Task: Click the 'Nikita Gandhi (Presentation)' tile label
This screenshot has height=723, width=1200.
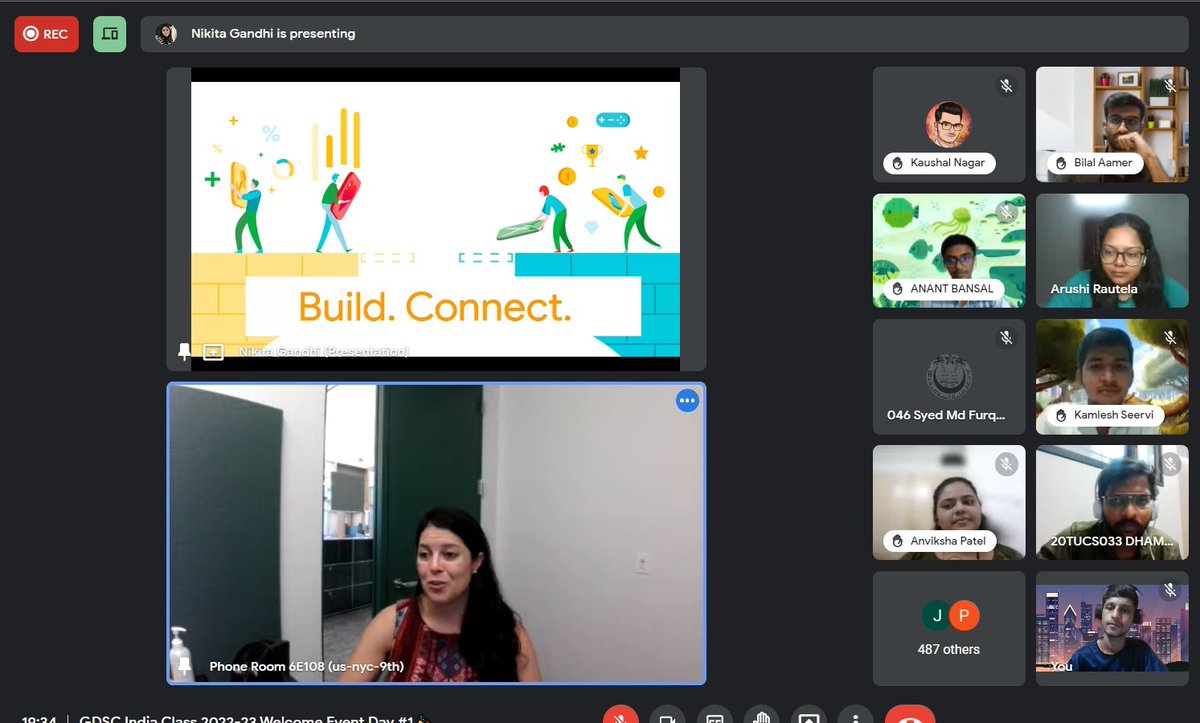Action: [324, 352]
